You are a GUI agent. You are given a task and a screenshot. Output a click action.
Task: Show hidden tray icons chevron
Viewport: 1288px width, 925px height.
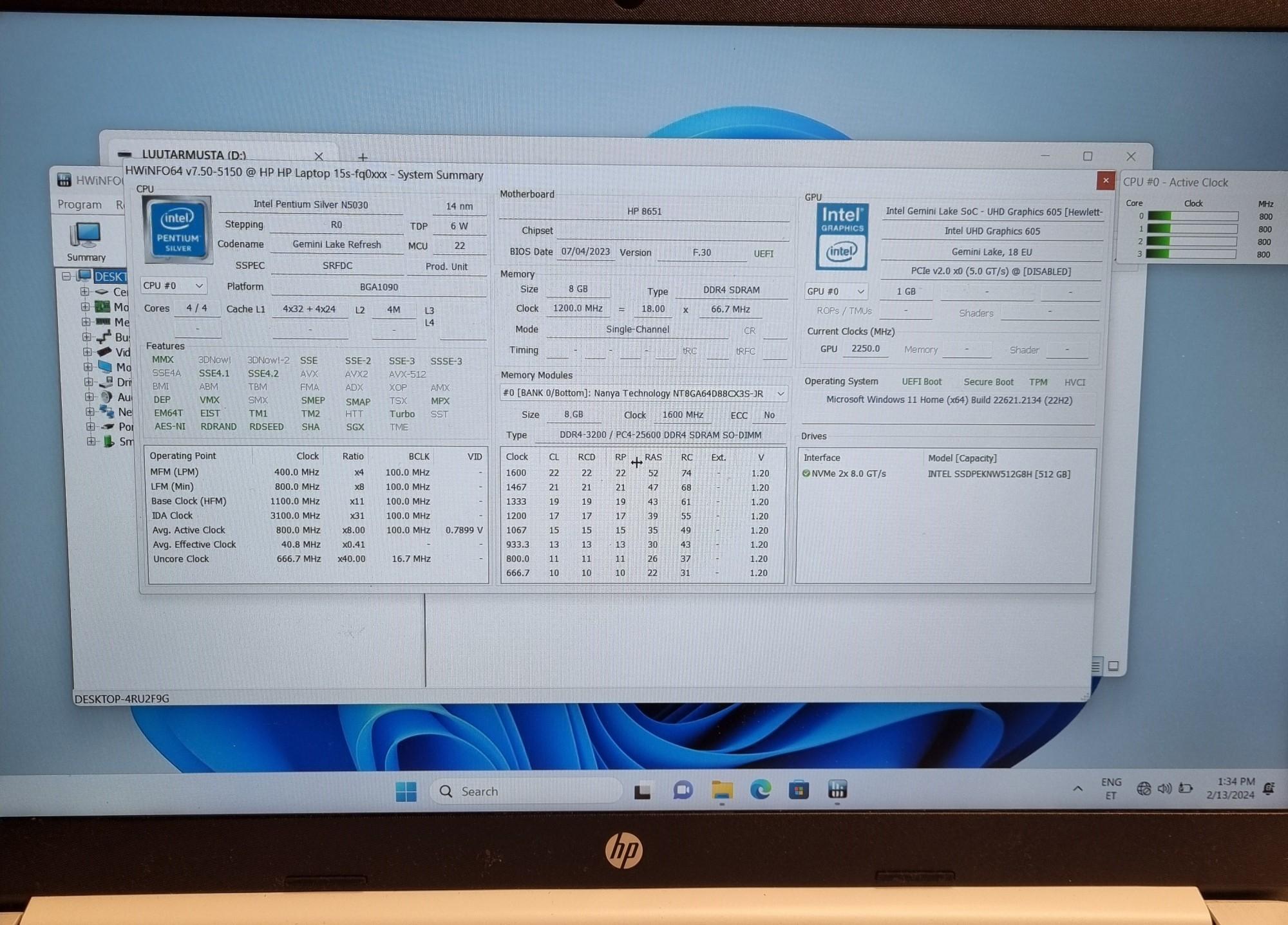click(x=1077, y=789)
